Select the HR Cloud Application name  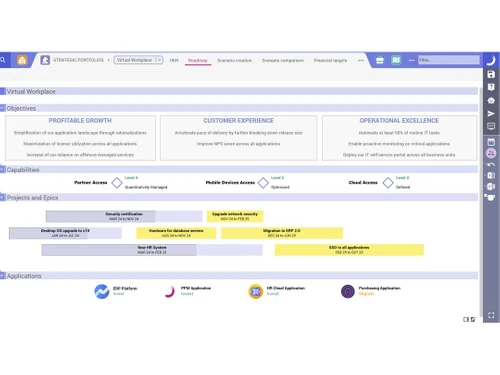point(286,288)
